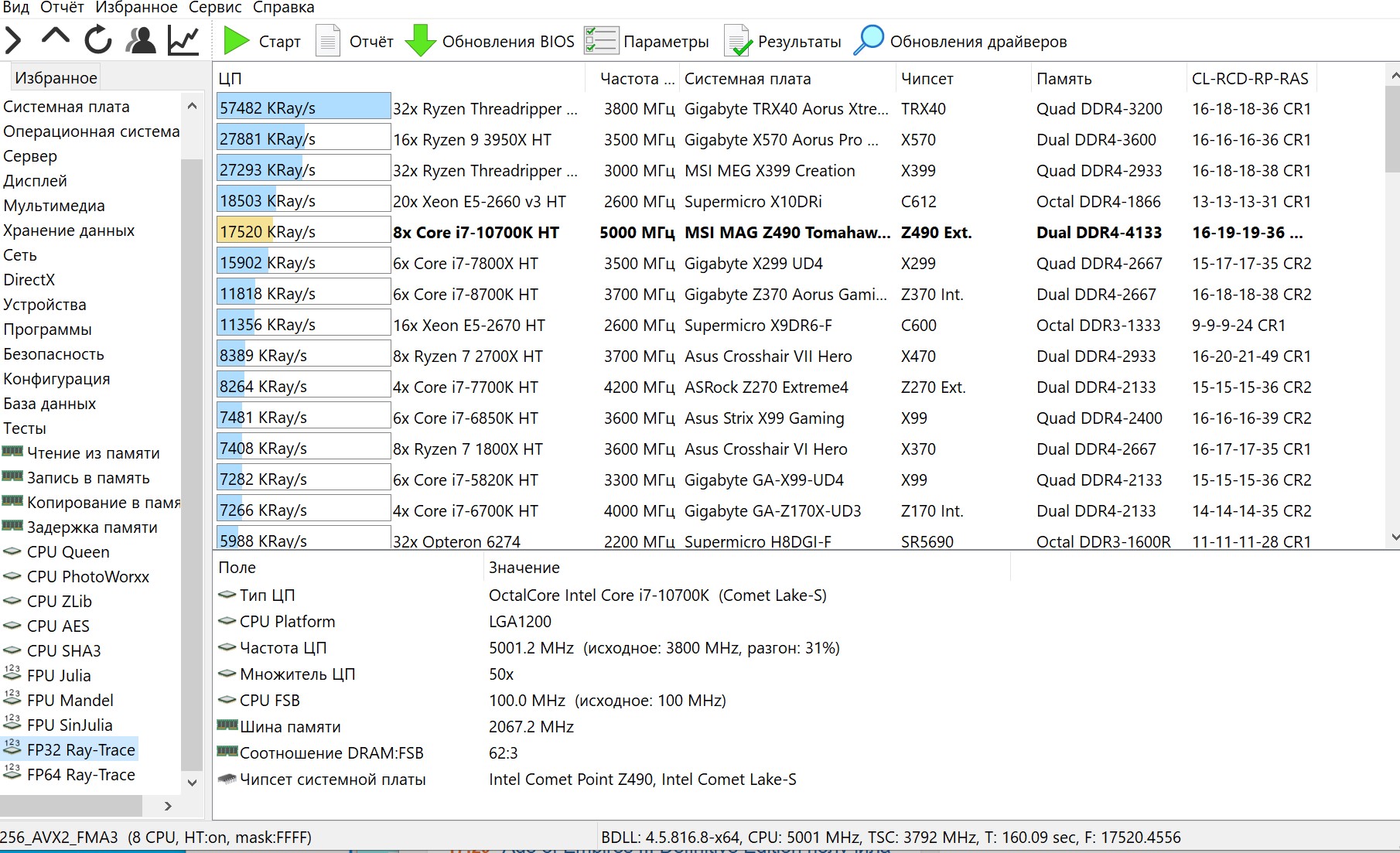Image resolution: width=1400 pixels, height=853 pixels.
Task: Click the up navigation arrow icon
Action: click(56, 37)
